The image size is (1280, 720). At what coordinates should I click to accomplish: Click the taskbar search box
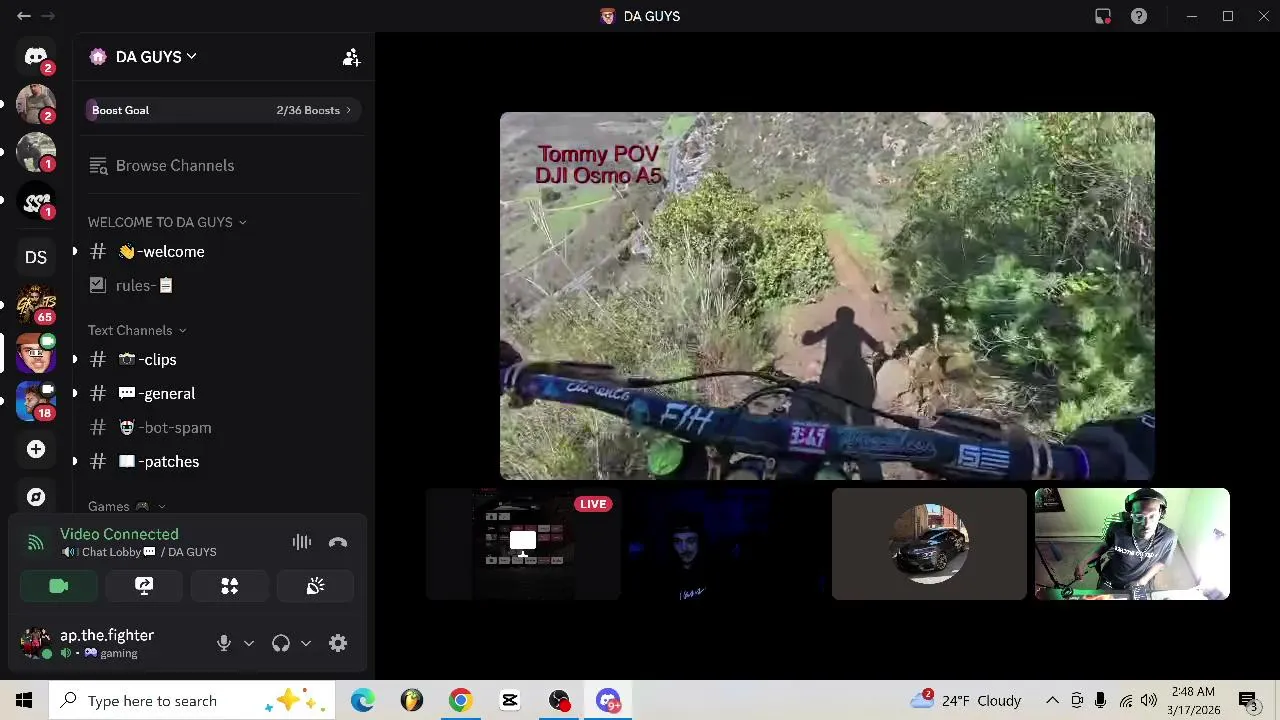click(x=193, y=701)
